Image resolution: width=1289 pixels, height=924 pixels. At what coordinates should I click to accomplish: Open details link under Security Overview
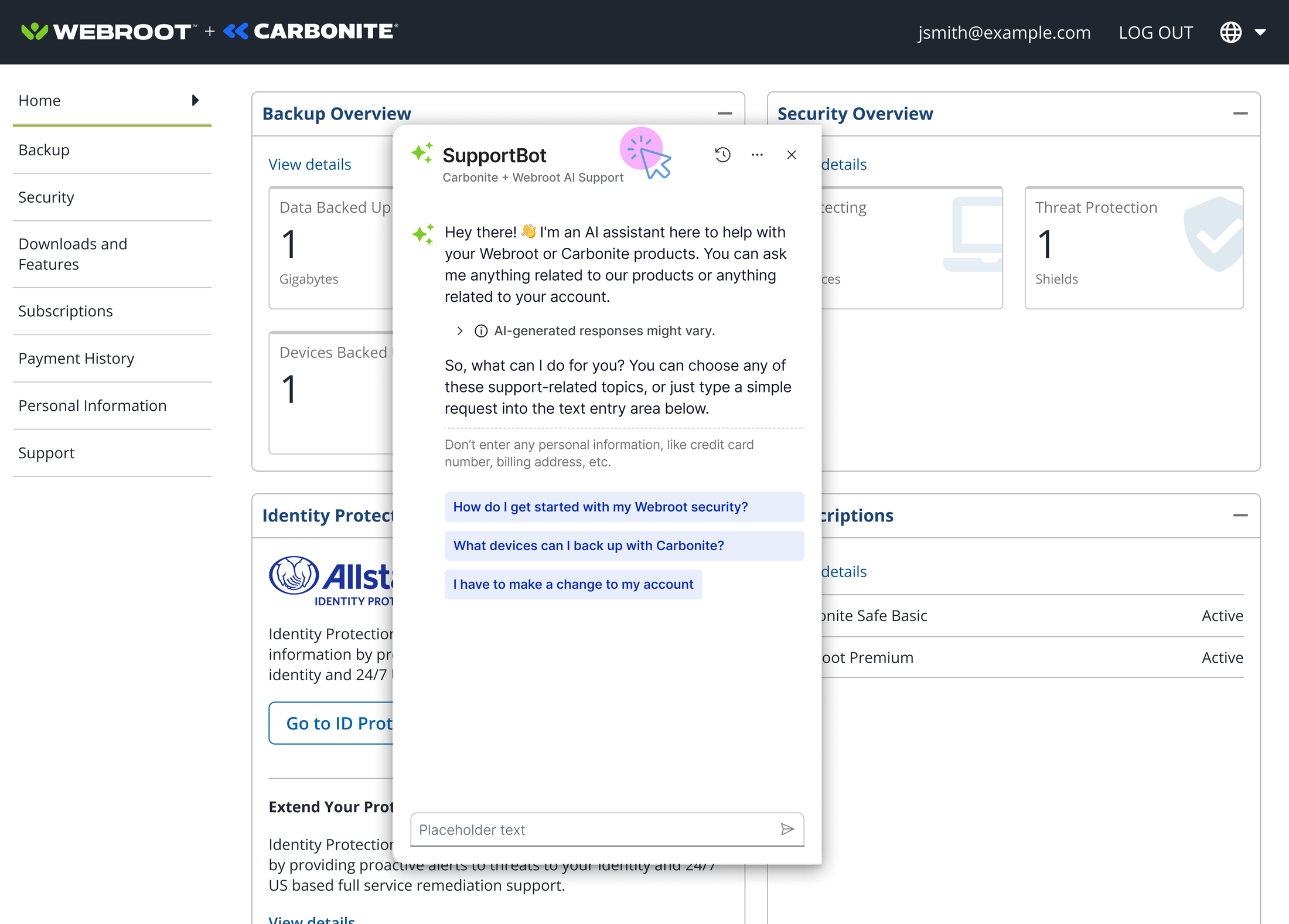click(844, 164)
